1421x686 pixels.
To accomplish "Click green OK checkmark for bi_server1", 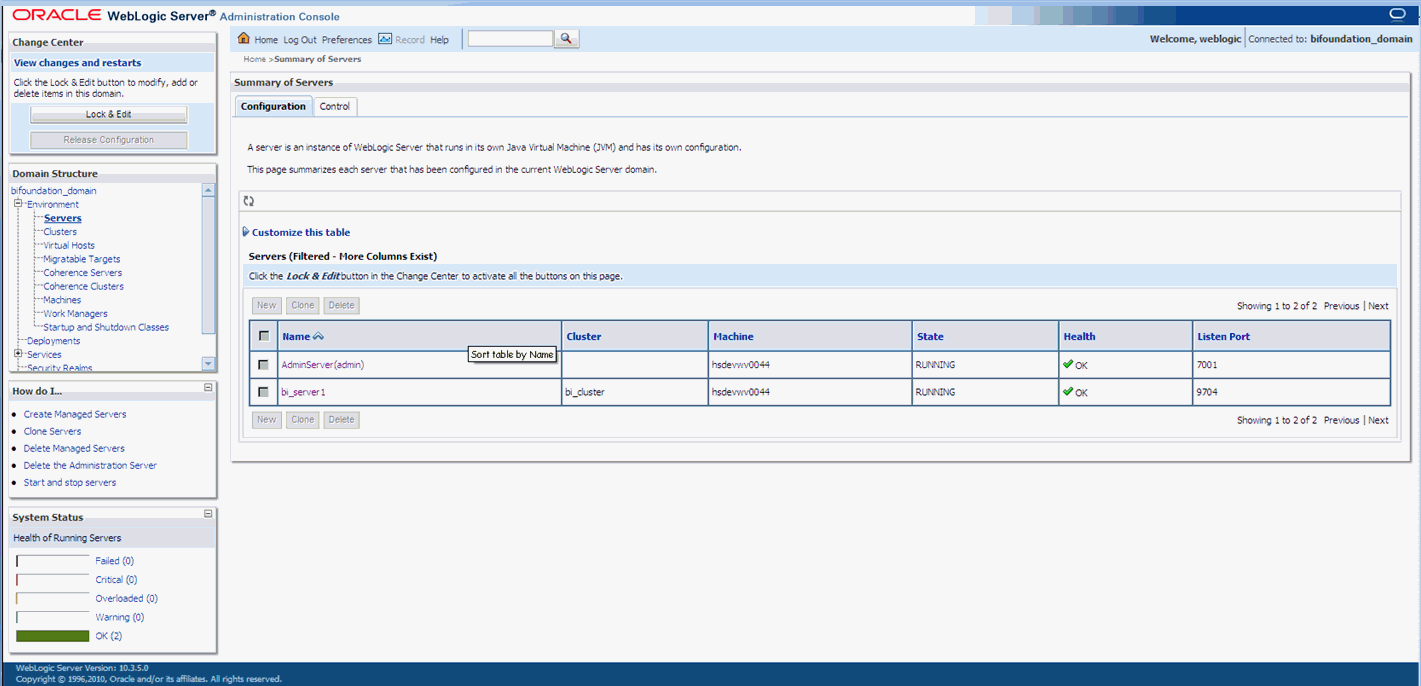I will pos(1068,391).
